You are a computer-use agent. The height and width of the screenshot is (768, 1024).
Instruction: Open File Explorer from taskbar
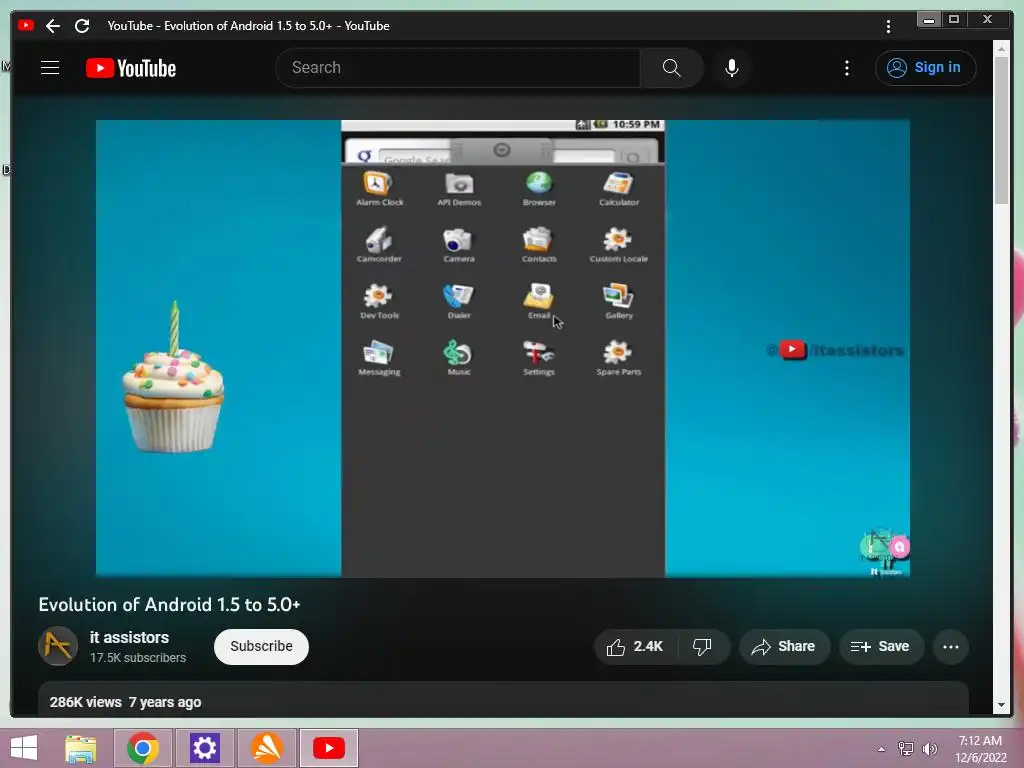tap(81, 748)
